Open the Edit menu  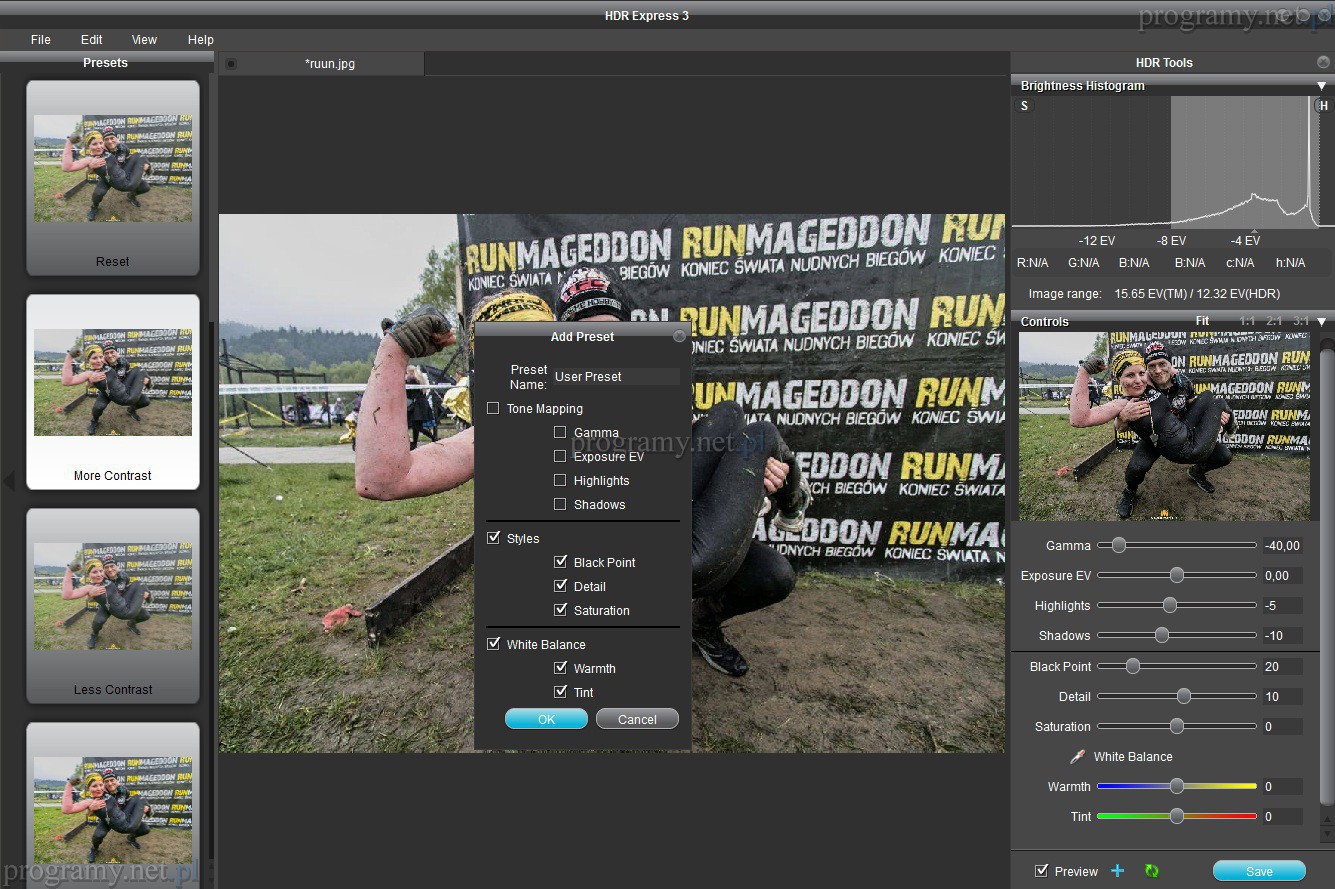(x=92, y=40)
